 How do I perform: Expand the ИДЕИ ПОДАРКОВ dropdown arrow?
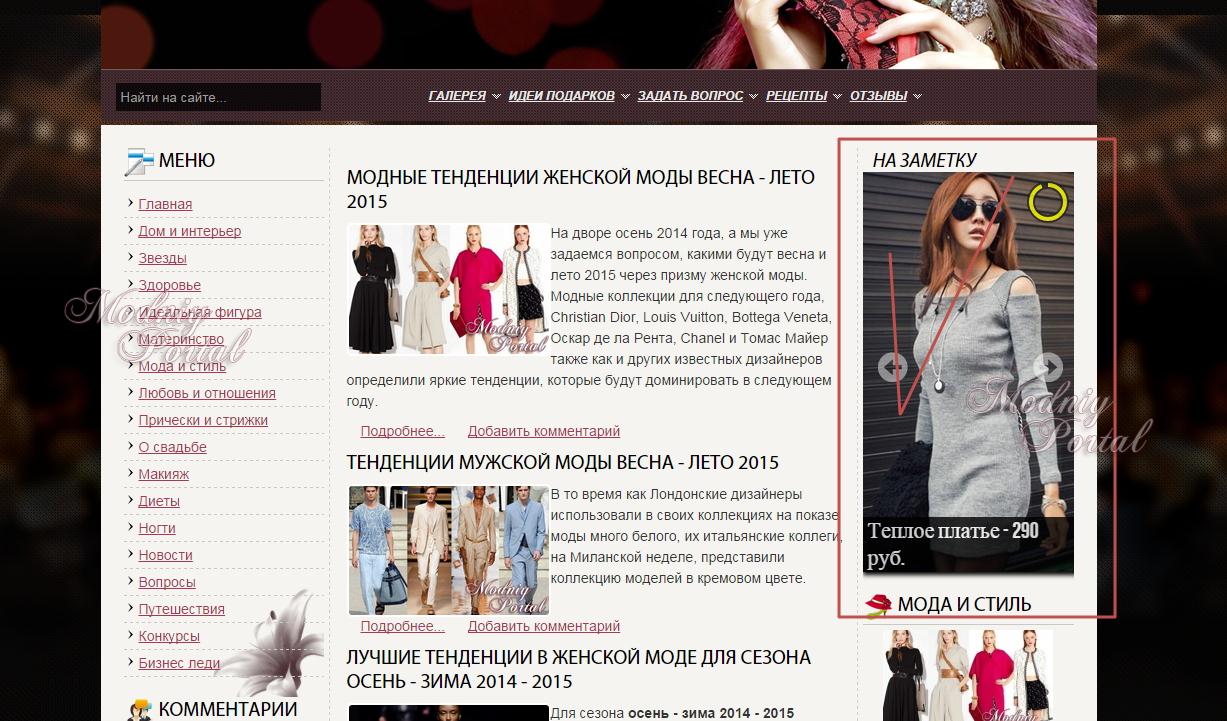(x=625, y=97)
